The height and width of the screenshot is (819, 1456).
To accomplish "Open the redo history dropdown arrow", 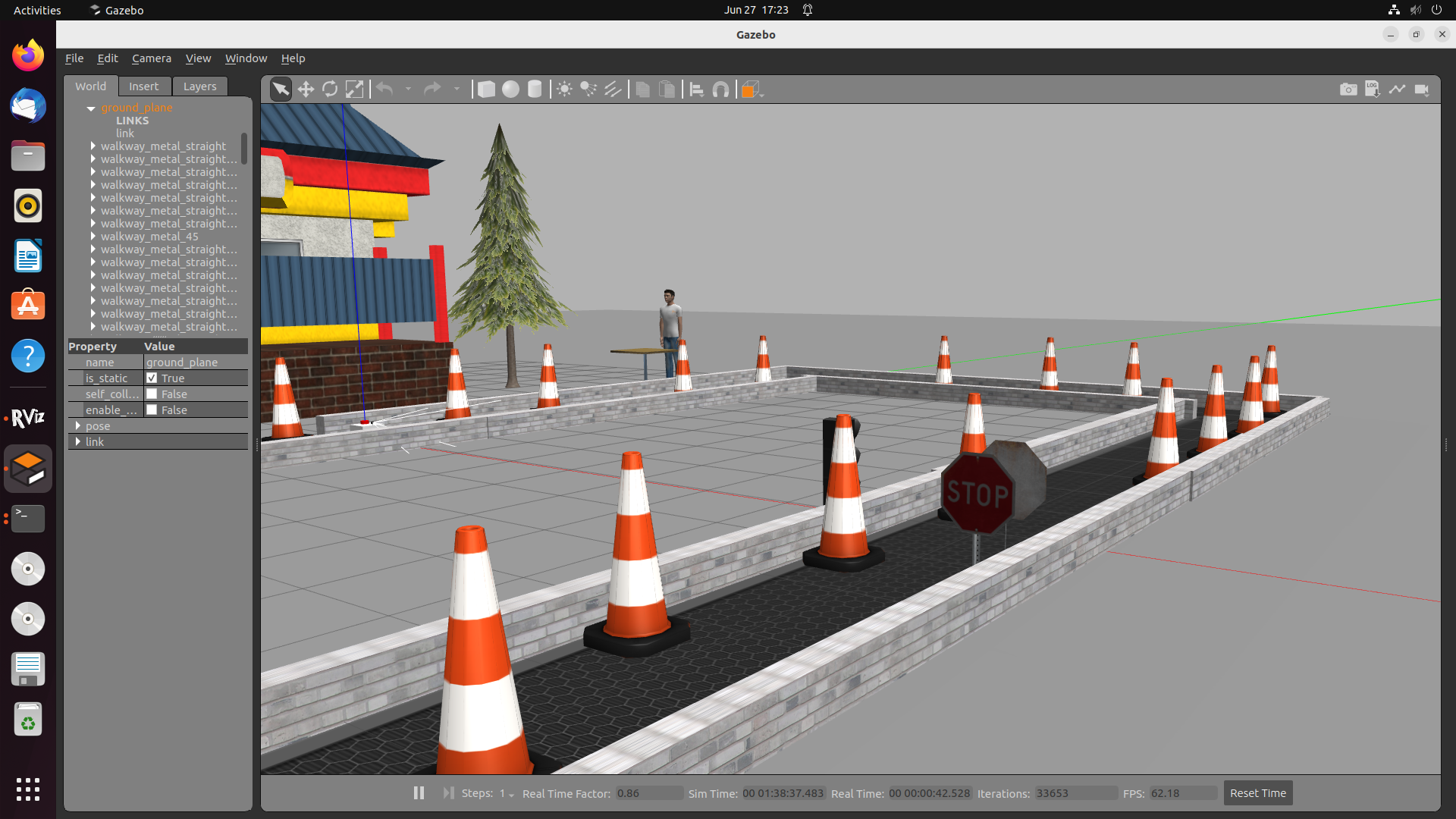I will coord(457,89).
